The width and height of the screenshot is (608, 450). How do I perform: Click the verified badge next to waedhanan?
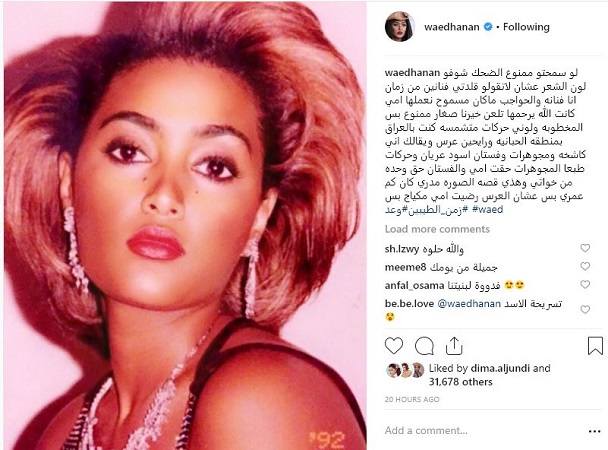(x=489, y=27)
